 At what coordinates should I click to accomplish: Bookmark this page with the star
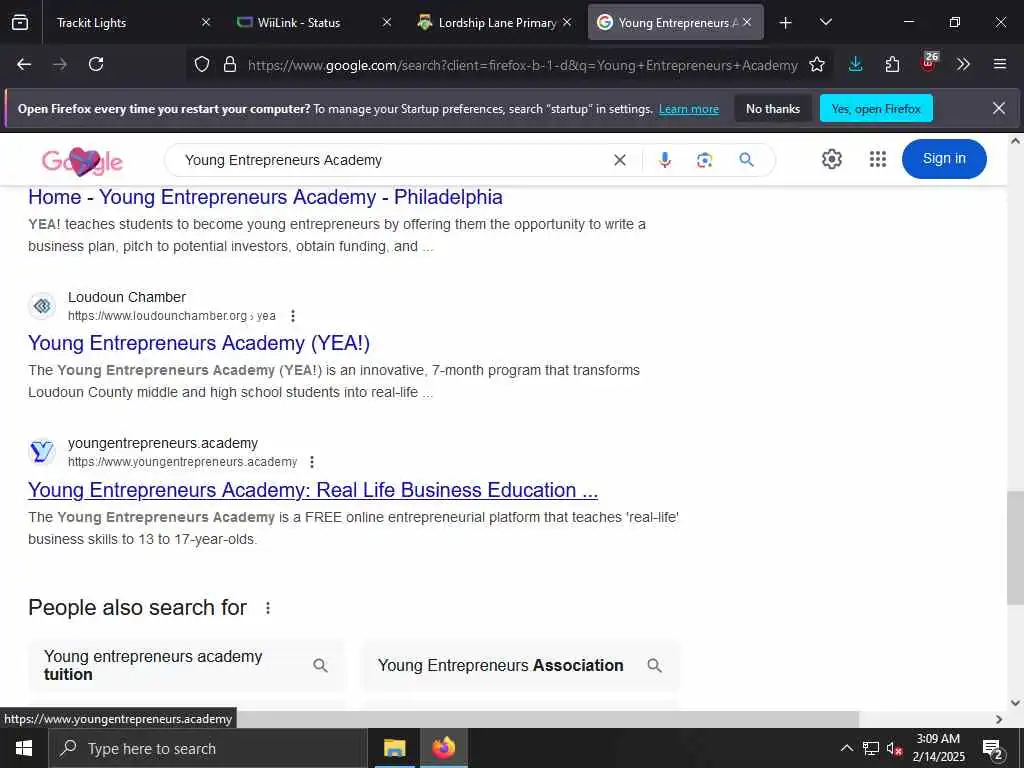(816, 64)
